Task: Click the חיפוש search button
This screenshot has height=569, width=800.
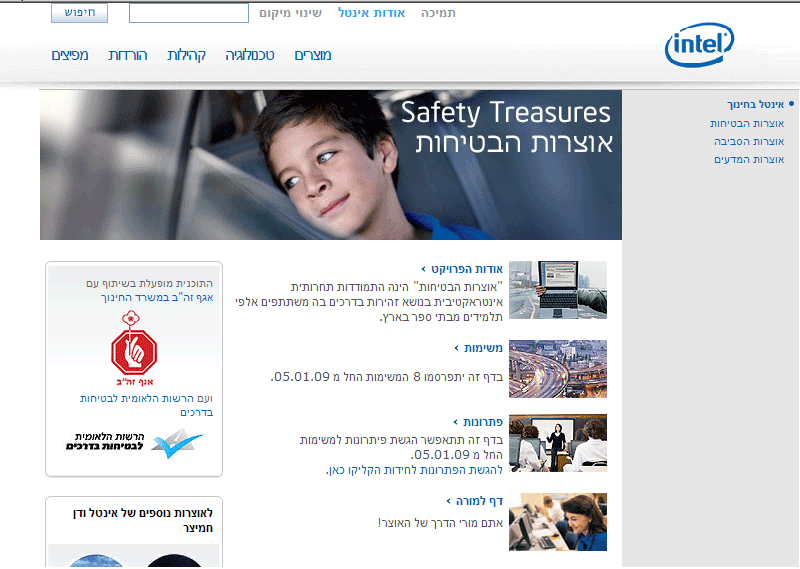Action: [x=79, y=13]
